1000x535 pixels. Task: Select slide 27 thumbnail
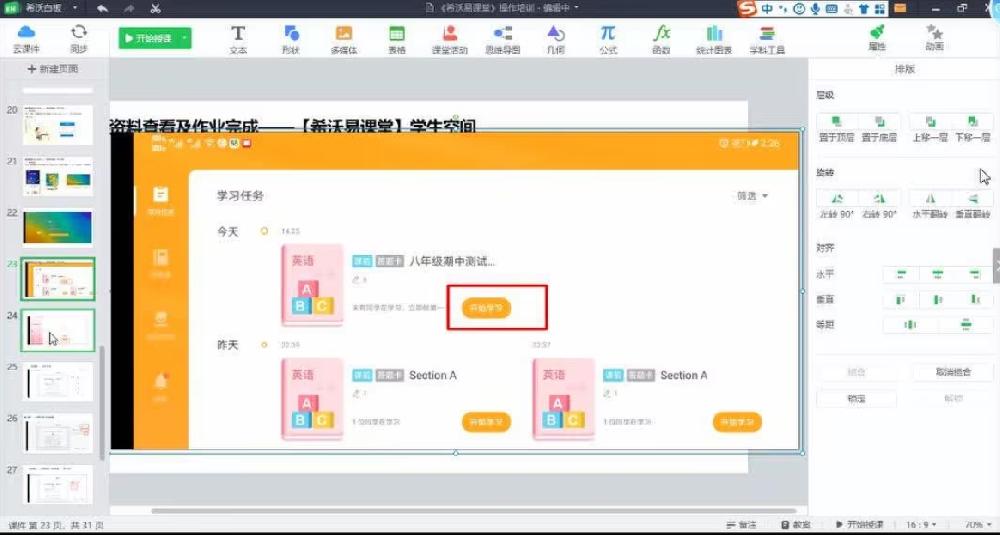pos(58,484)
